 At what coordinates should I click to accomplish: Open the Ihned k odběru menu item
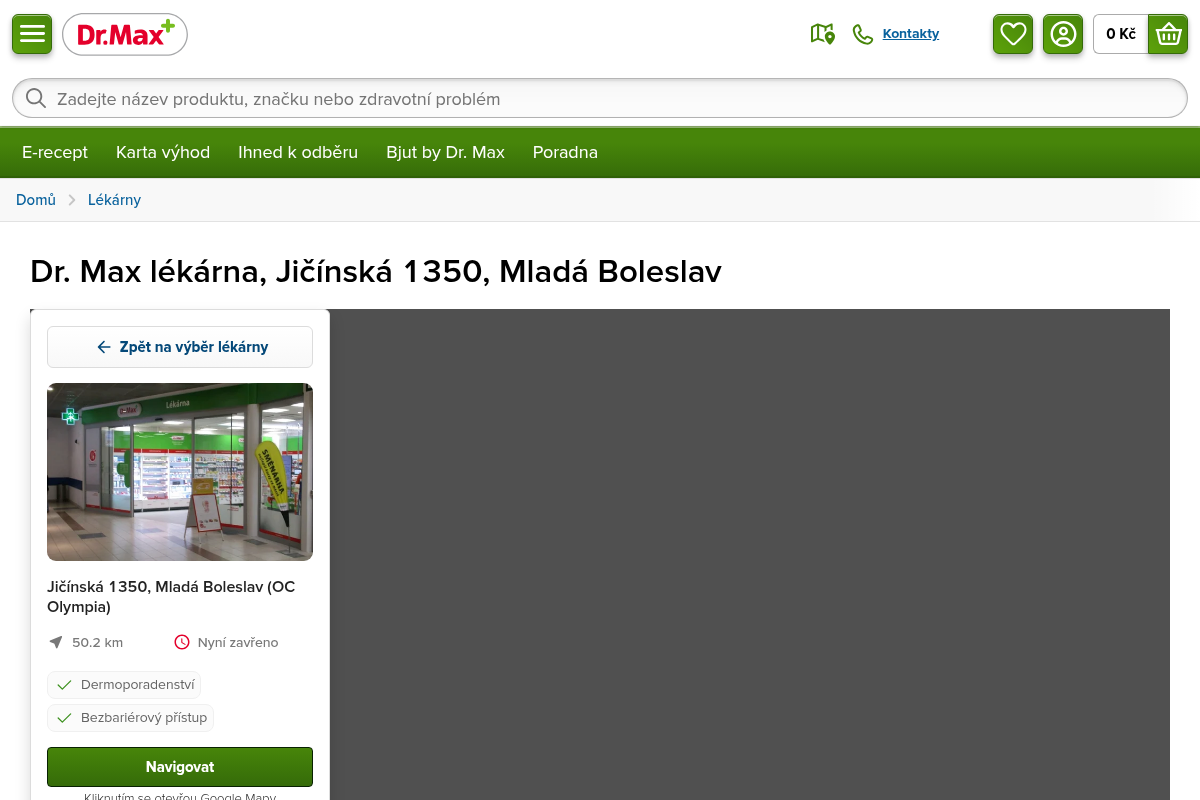(298, 152)
